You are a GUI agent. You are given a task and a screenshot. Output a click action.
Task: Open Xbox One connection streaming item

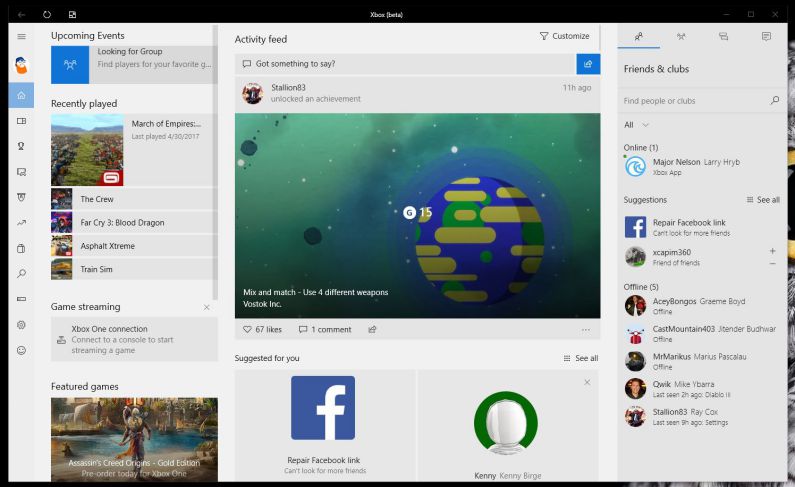tap(134, 339)
